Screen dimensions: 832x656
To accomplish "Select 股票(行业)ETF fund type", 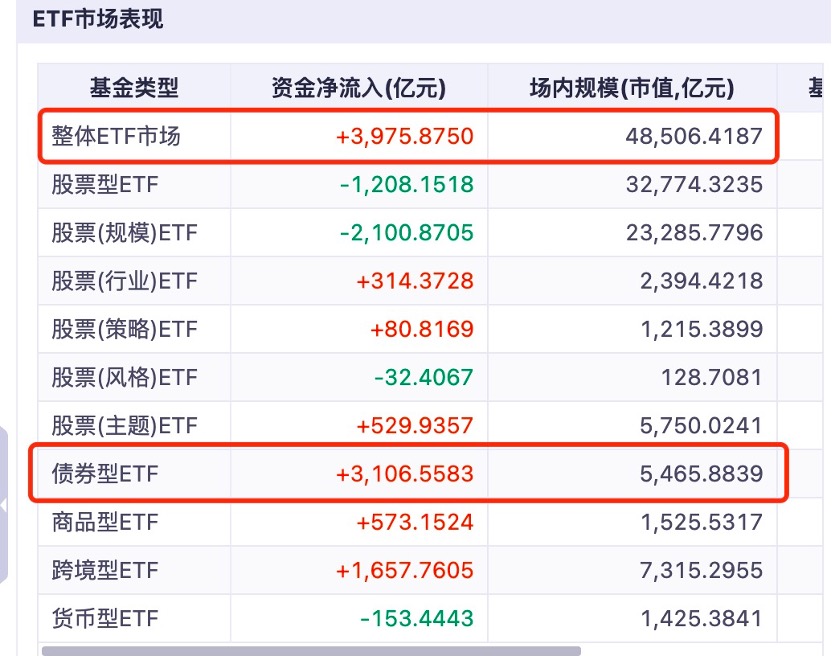I will (125, 281).
